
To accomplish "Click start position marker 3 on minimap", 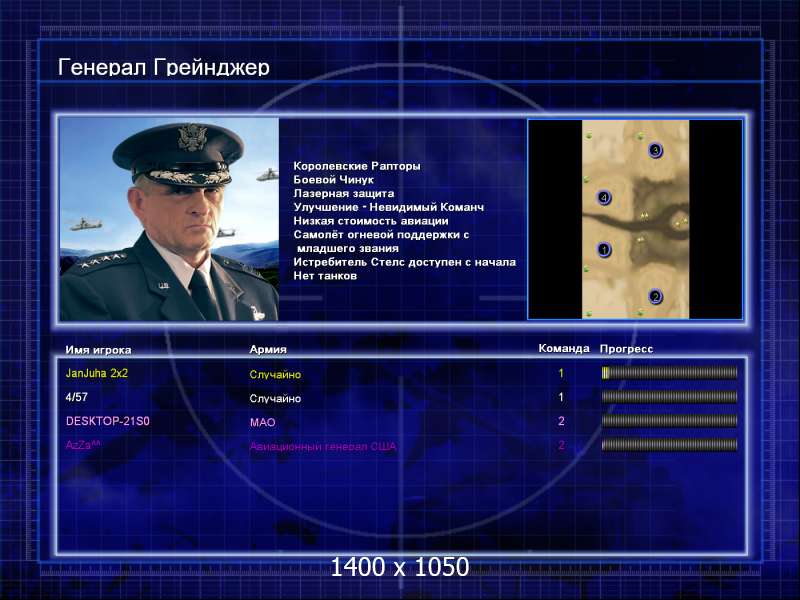I will click(x=656, y=151).
